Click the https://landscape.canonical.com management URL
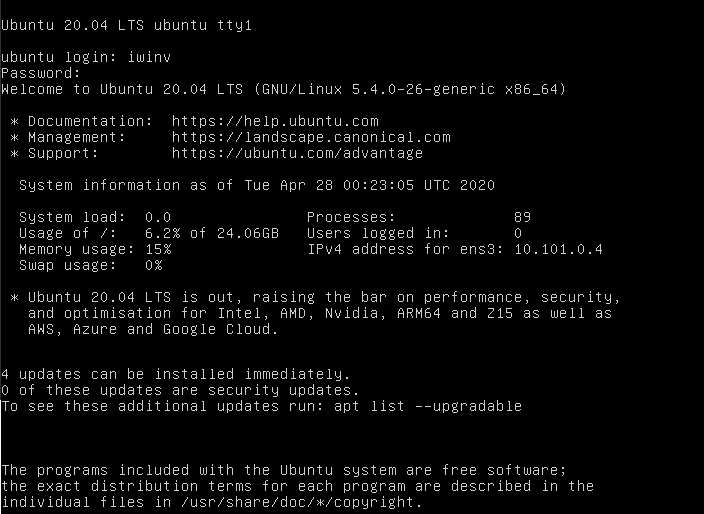 pyautogui.click(x=311, y=137)
